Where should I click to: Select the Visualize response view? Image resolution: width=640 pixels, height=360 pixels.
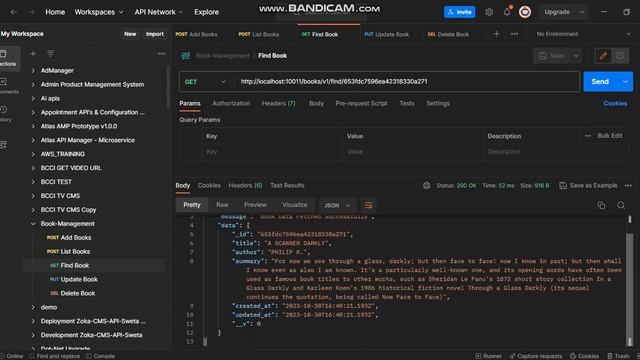(x=295, y=205)
